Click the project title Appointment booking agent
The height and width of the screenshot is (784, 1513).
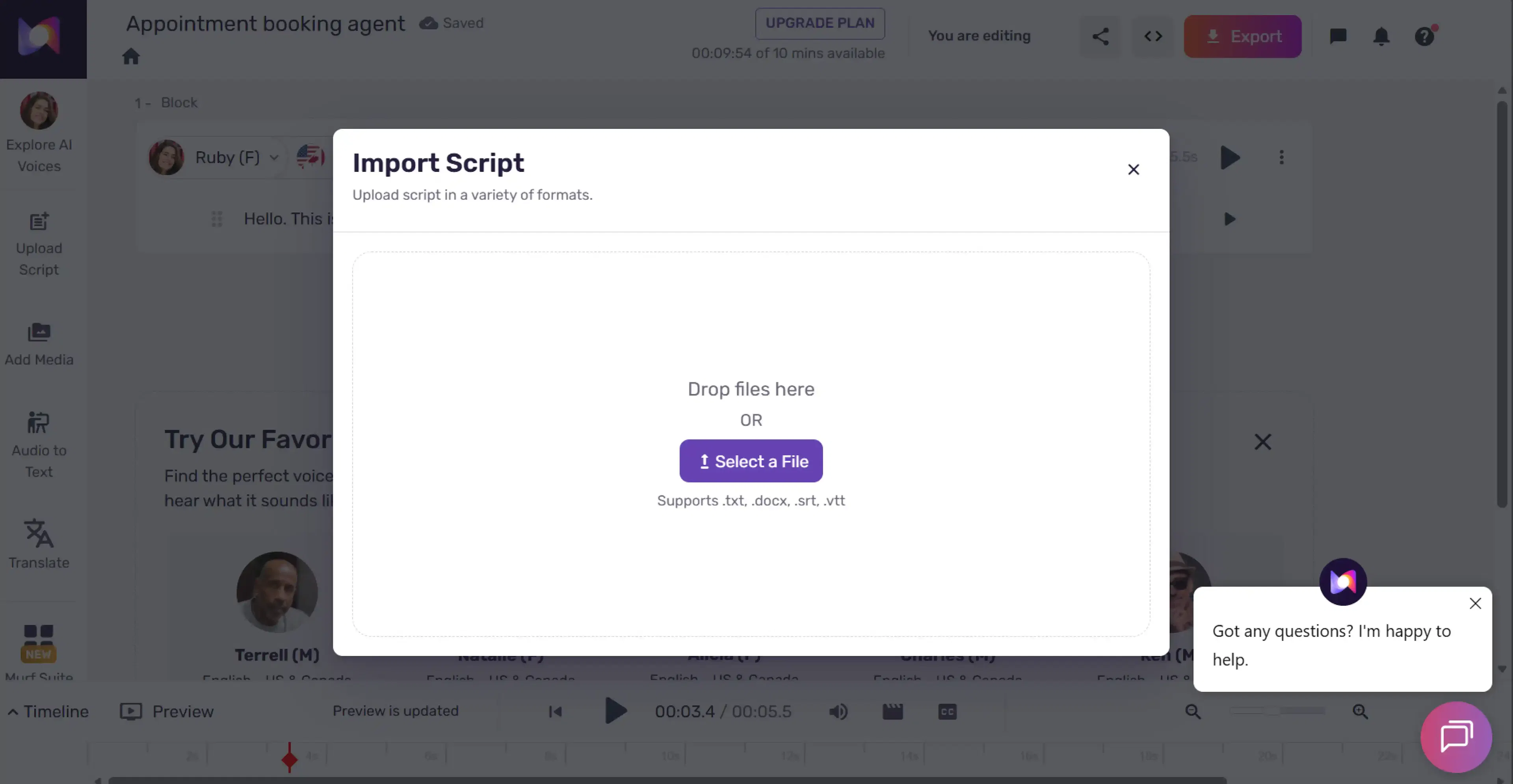[266, 24]
